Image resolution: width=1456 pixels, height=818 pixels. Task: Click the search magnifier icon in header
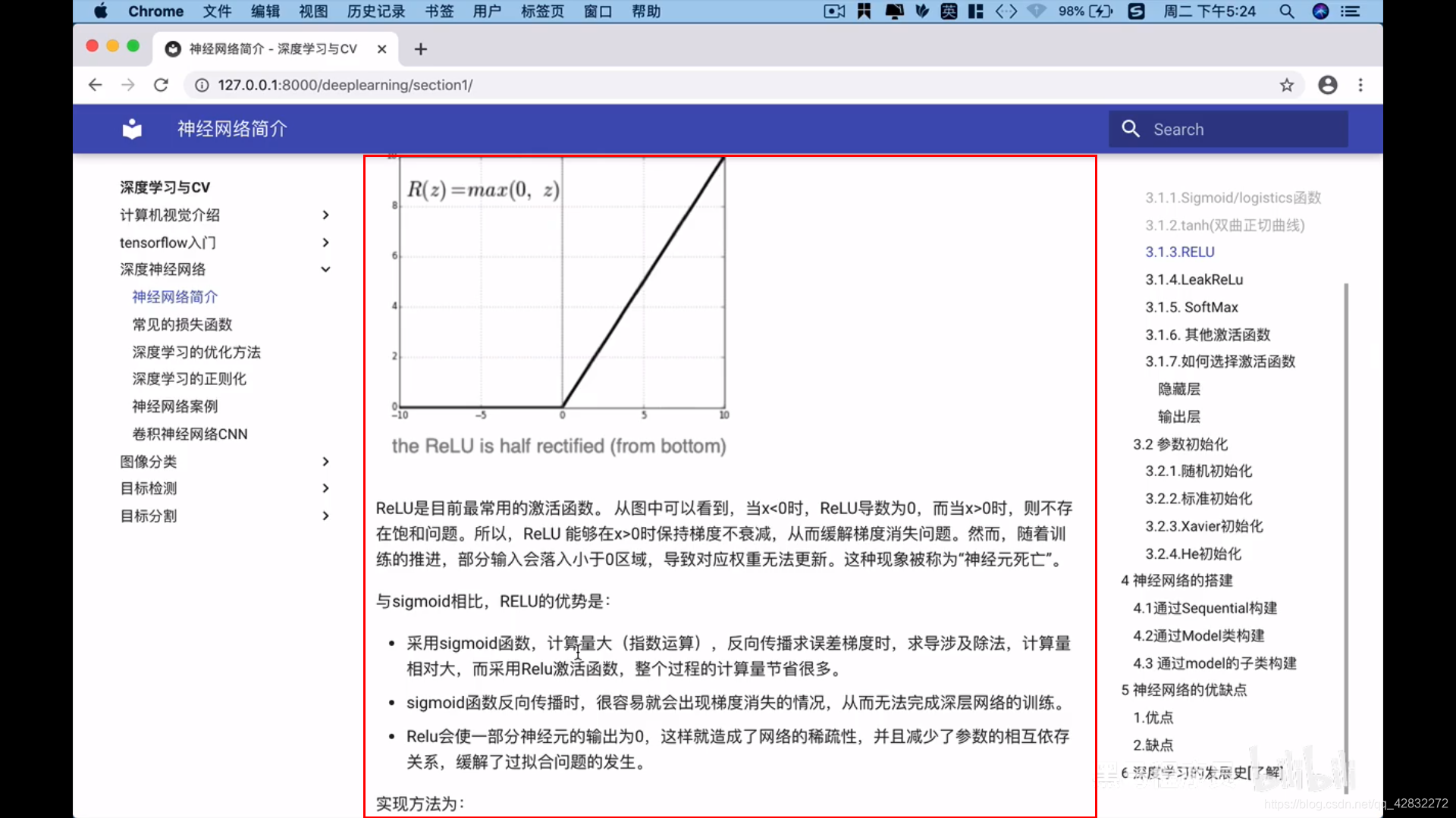coord(1131,129)
